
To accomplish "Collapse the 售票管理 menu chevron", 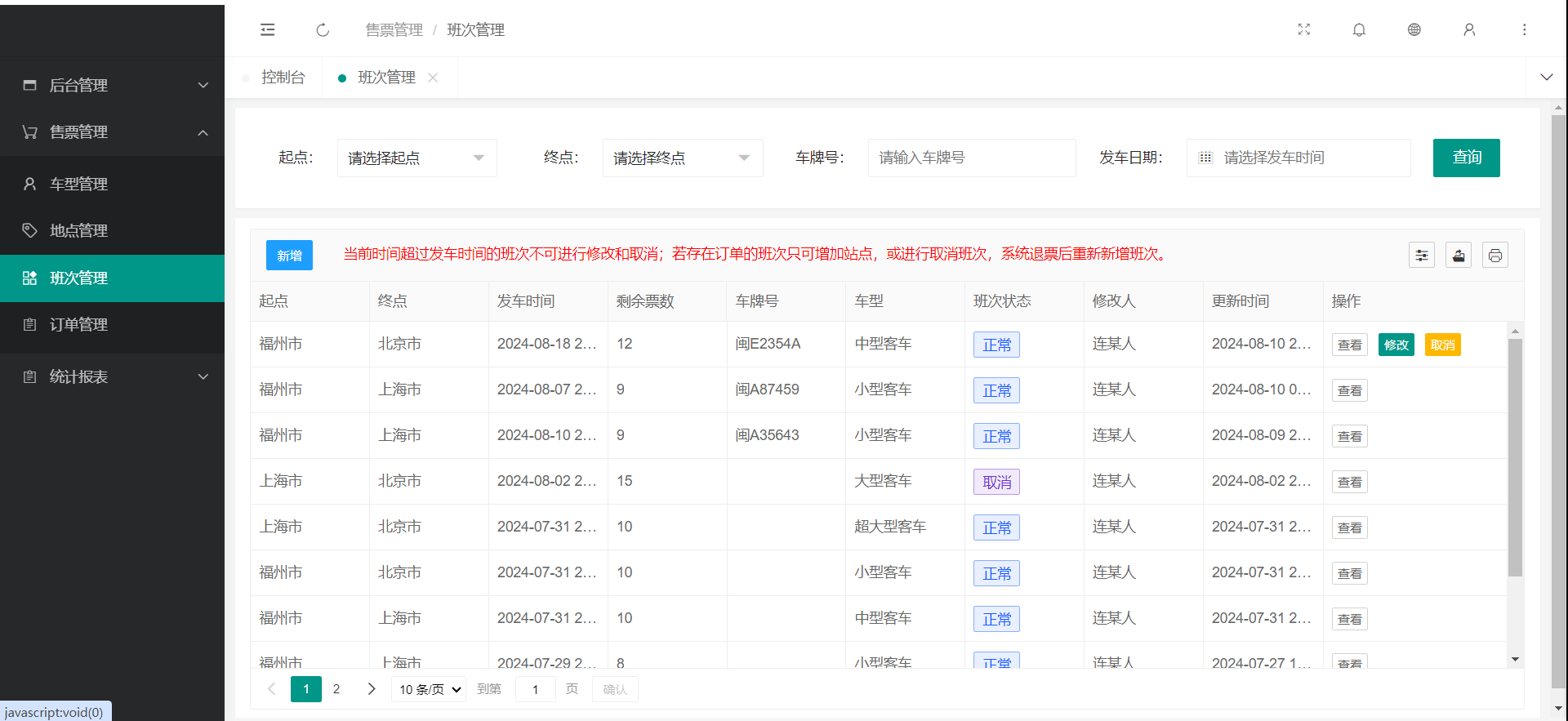I will tap(203, 132).
